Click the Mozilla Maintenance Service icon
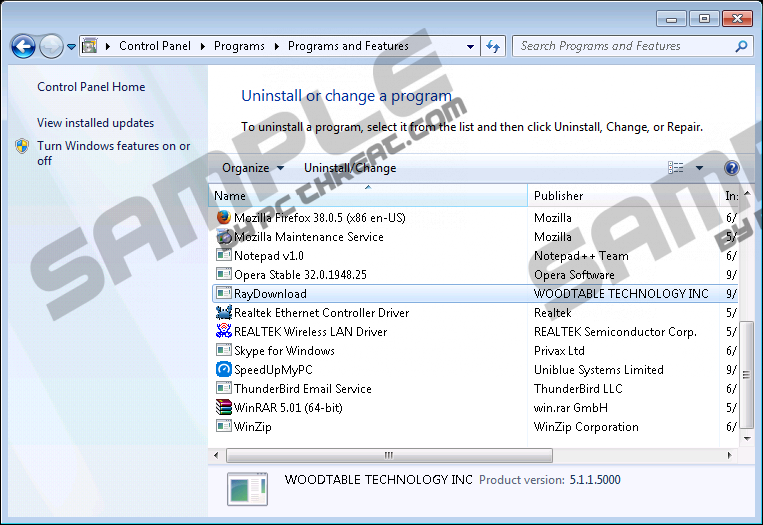 224,236
